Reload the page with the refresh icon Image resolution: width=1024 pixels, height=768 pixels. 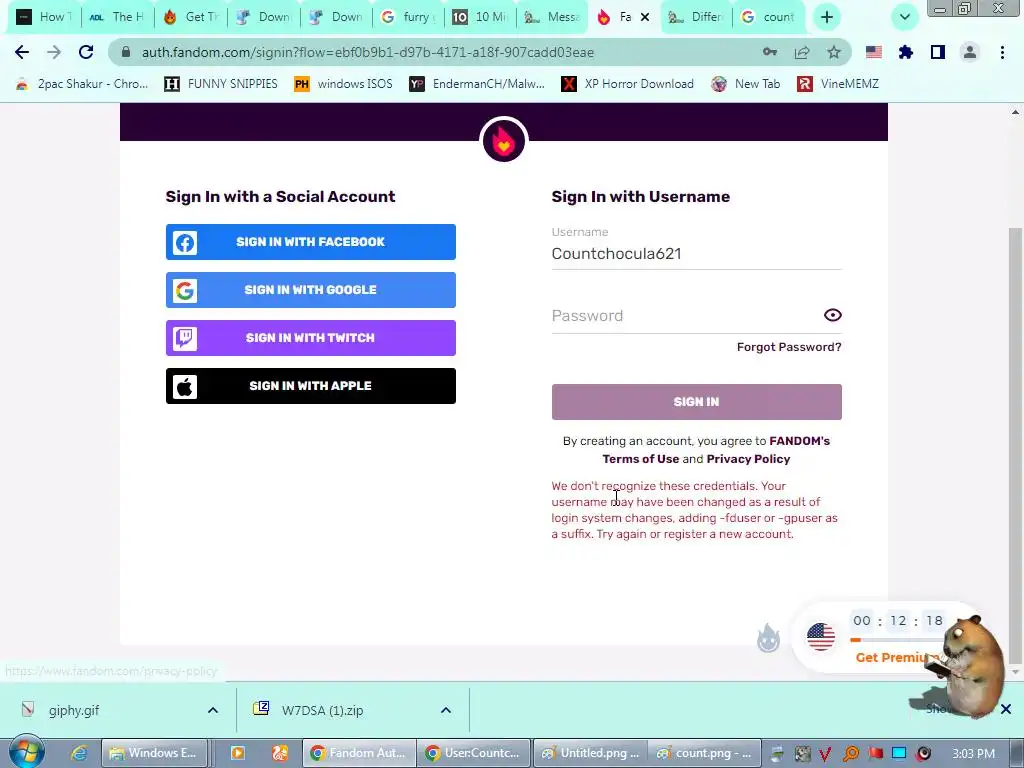pos(86,52)
